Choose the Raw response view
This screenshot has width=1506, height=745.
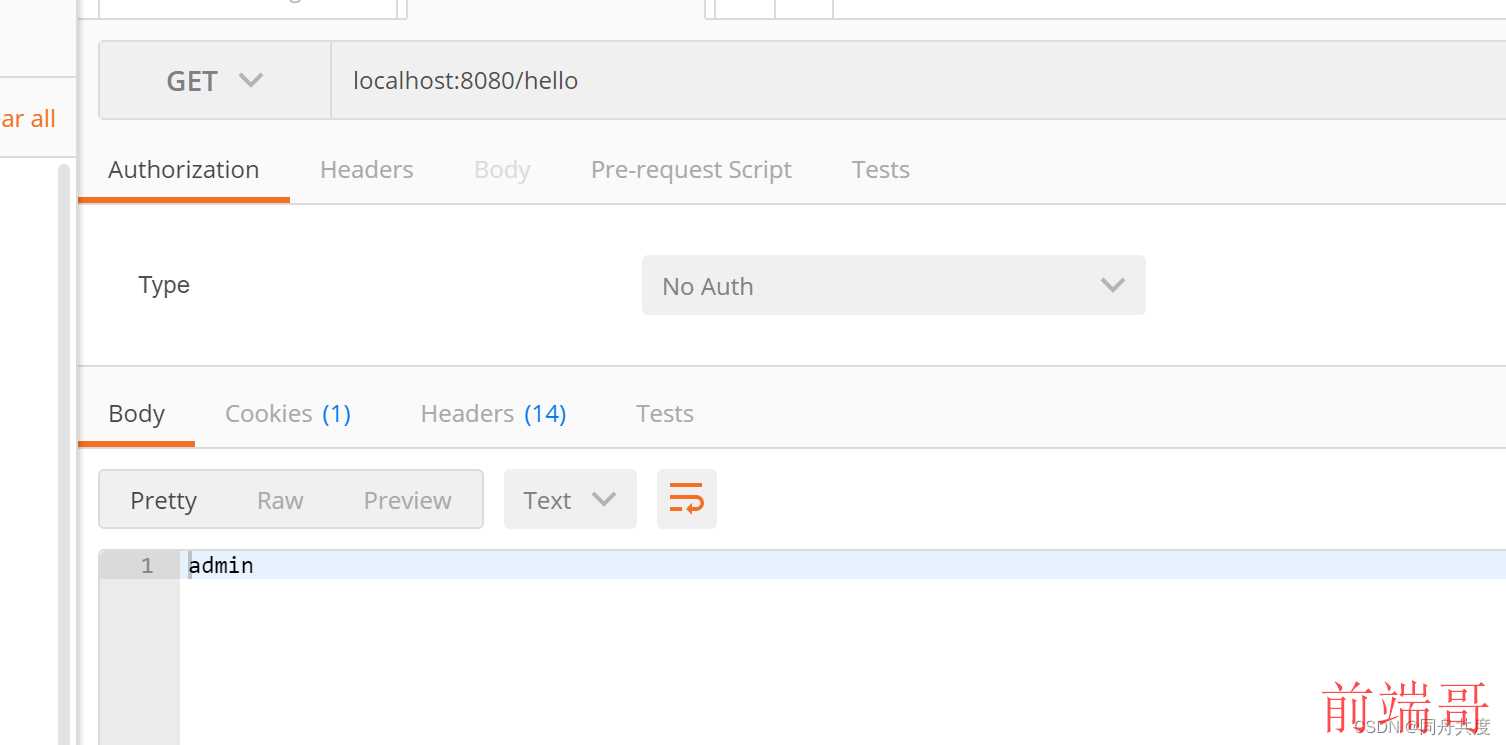(x=280, y=500)
